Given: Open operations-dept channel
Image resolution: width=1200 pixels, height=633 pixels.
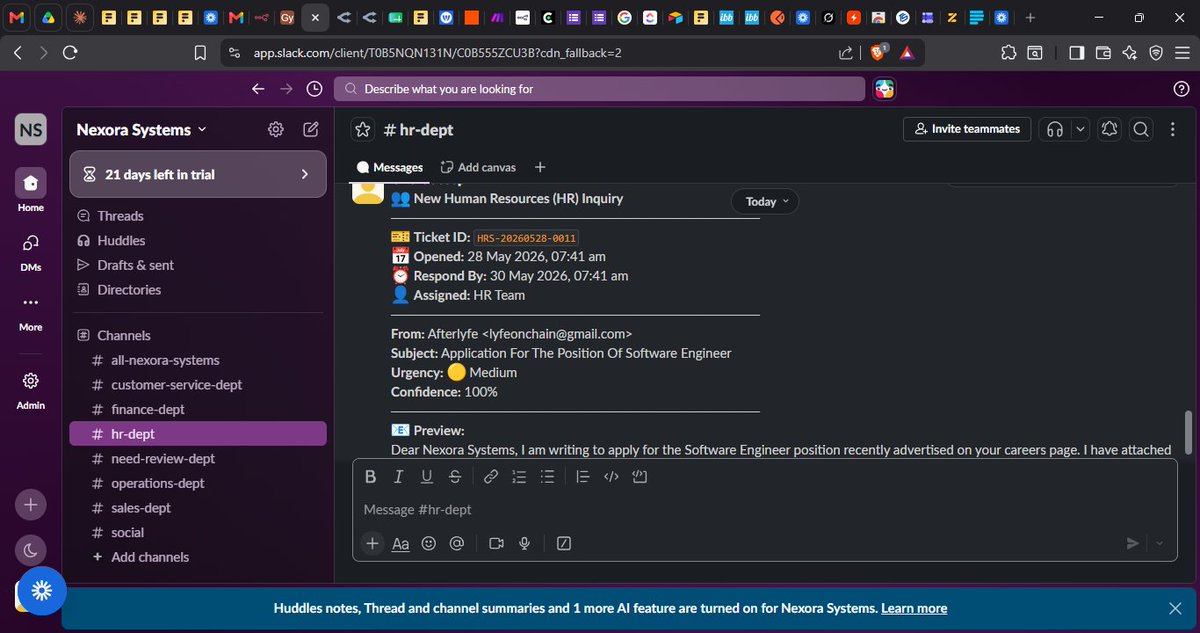Looking at the screenshot, I should (198, 483).
